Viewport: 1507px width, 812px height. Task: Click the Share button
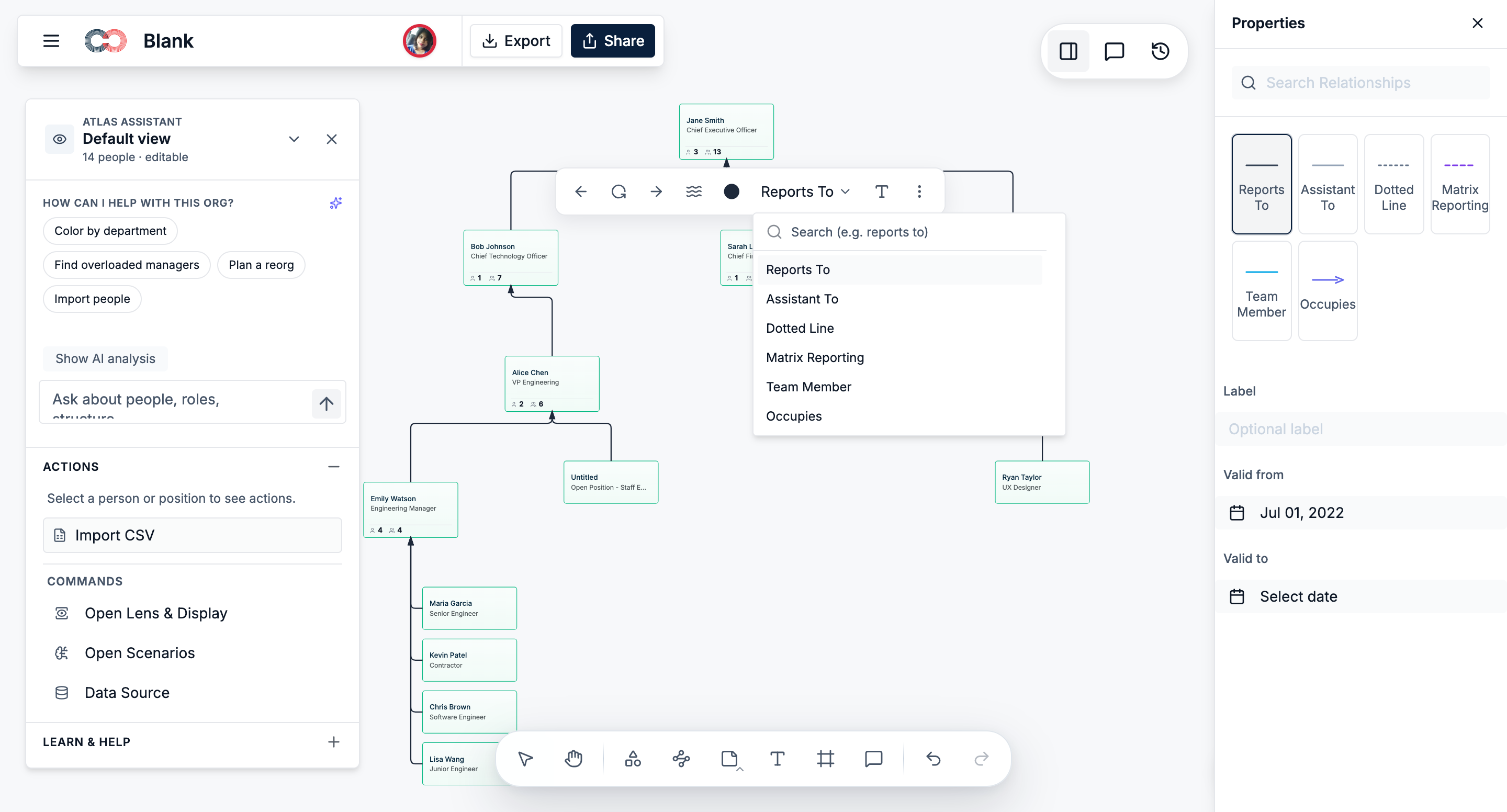pyautogui.click(x=613, y=41)
